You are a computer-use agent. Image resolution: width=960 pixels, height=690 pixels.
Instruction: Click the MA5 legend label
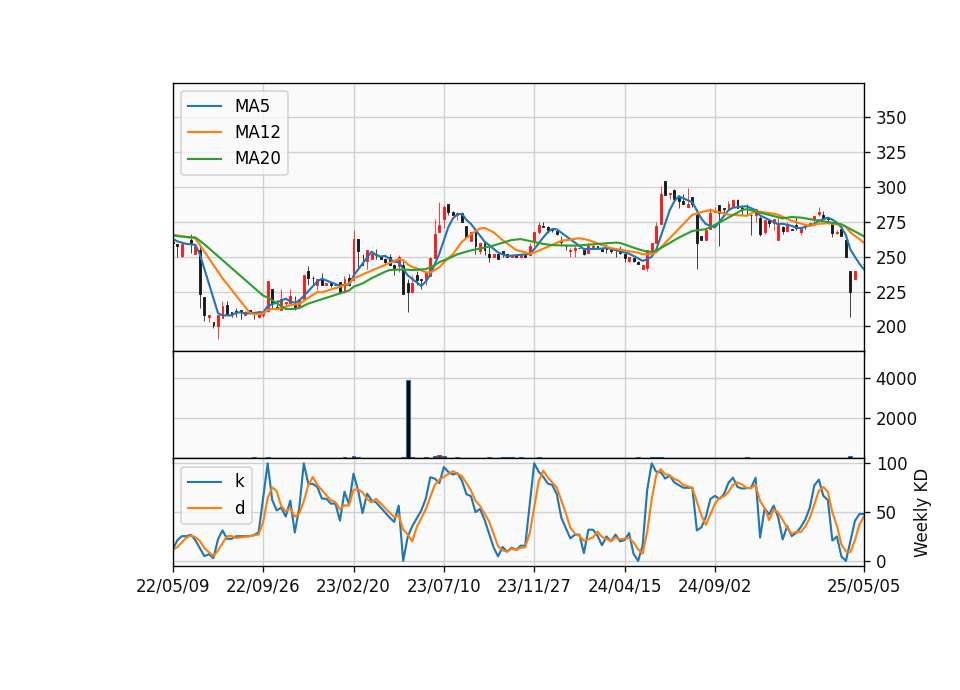click(x=252, y=106)
